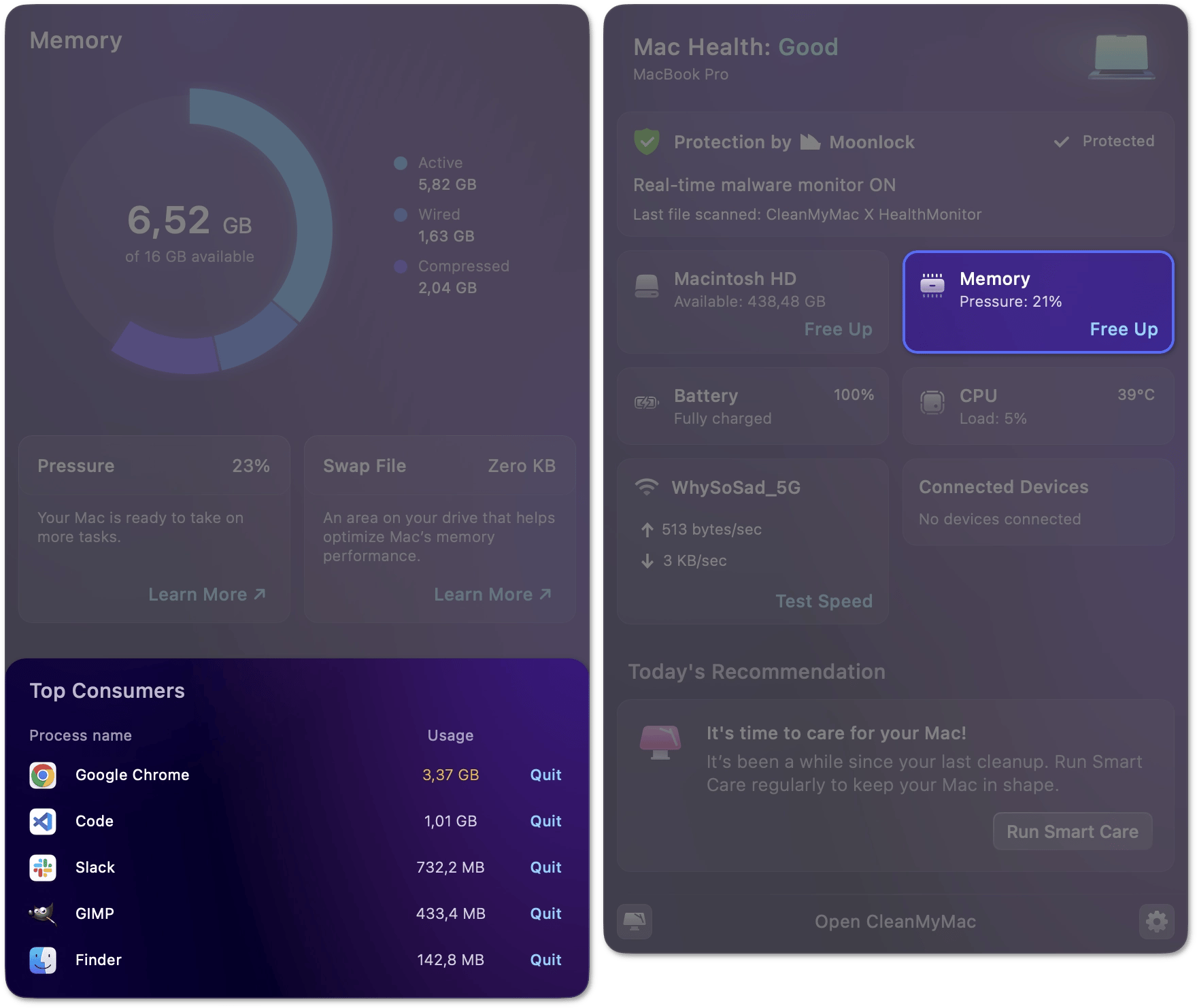Click the Slack app icon

coord(43,868)
